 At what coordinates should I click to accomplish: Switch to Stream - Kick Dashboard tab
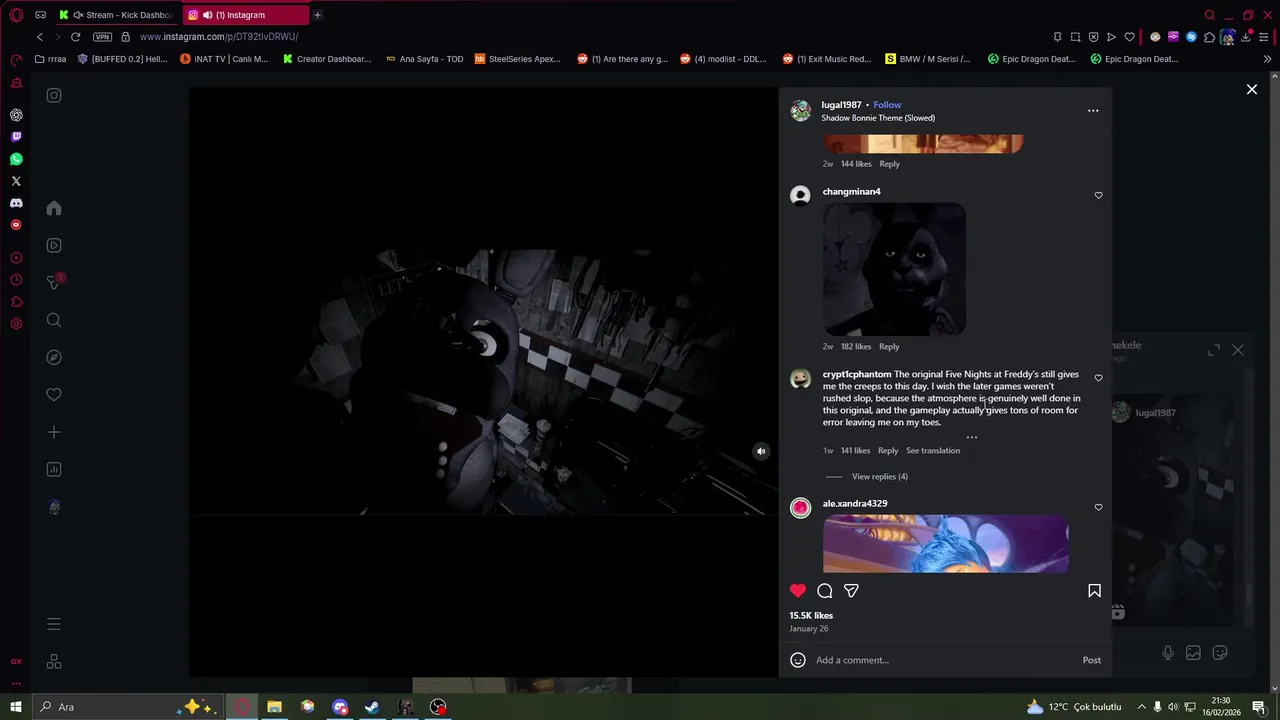click(x=116, y=15)
